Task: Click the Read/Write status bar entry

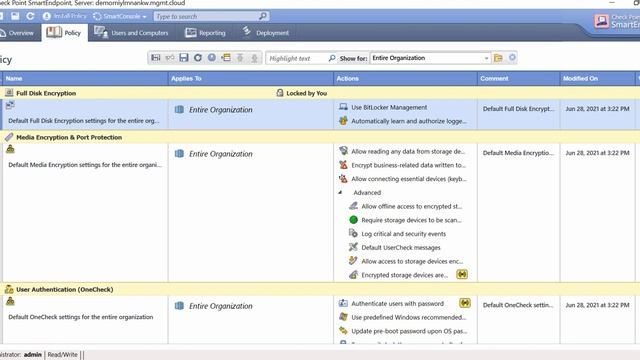Action: (x=62, y=355)
